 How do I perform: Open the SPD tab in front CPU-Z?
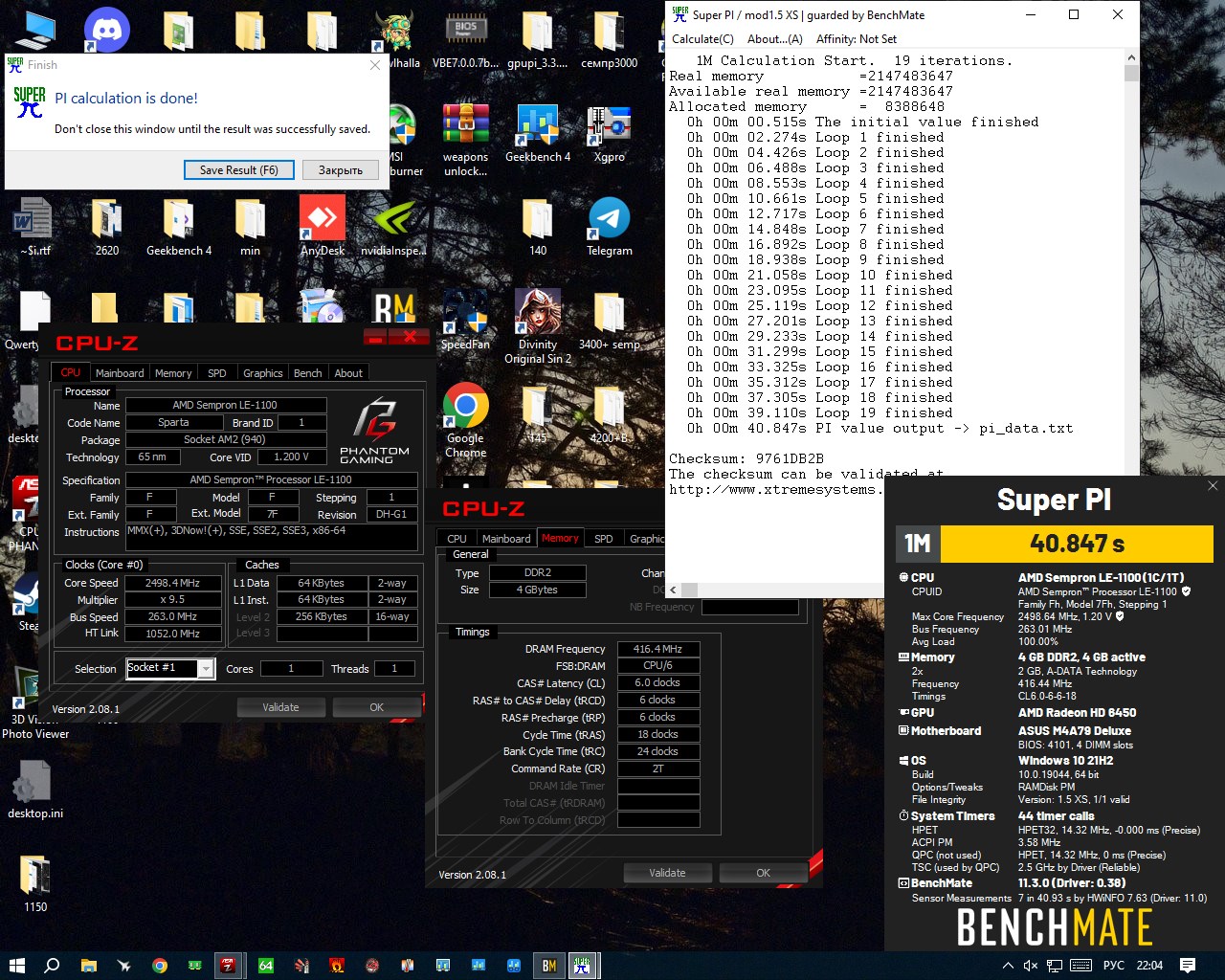point(217,373)
